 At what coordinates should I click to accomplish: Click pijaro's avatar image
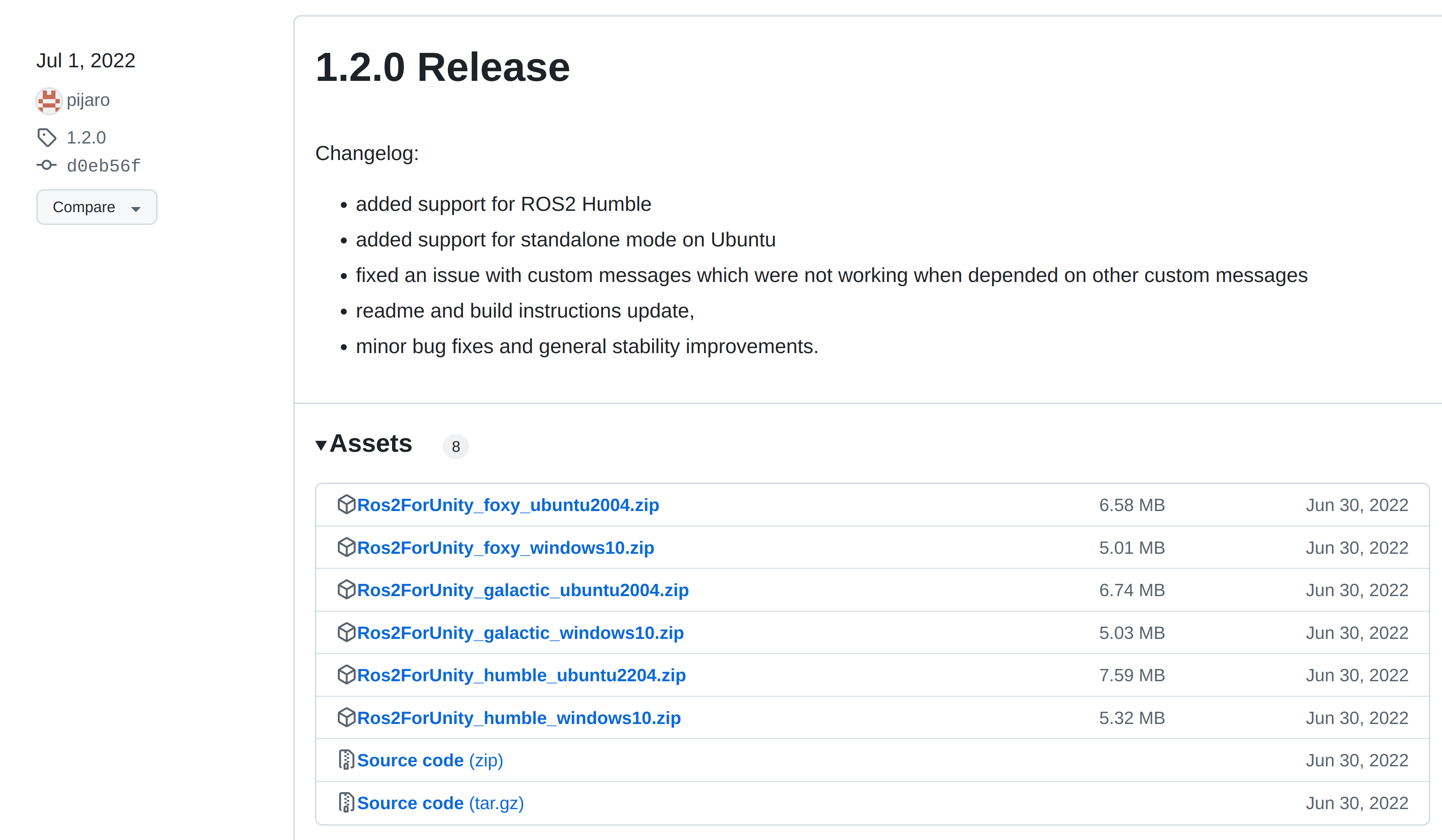click(49, 101)
